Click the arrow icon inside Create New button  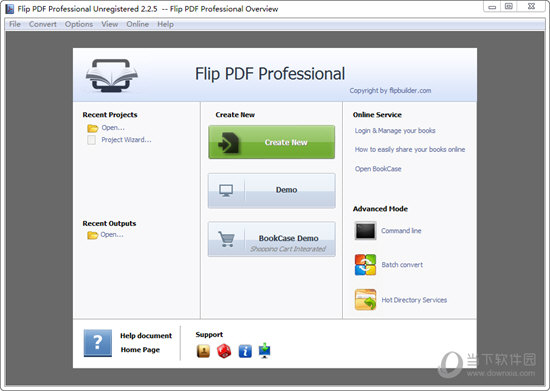tap(228, 142)
